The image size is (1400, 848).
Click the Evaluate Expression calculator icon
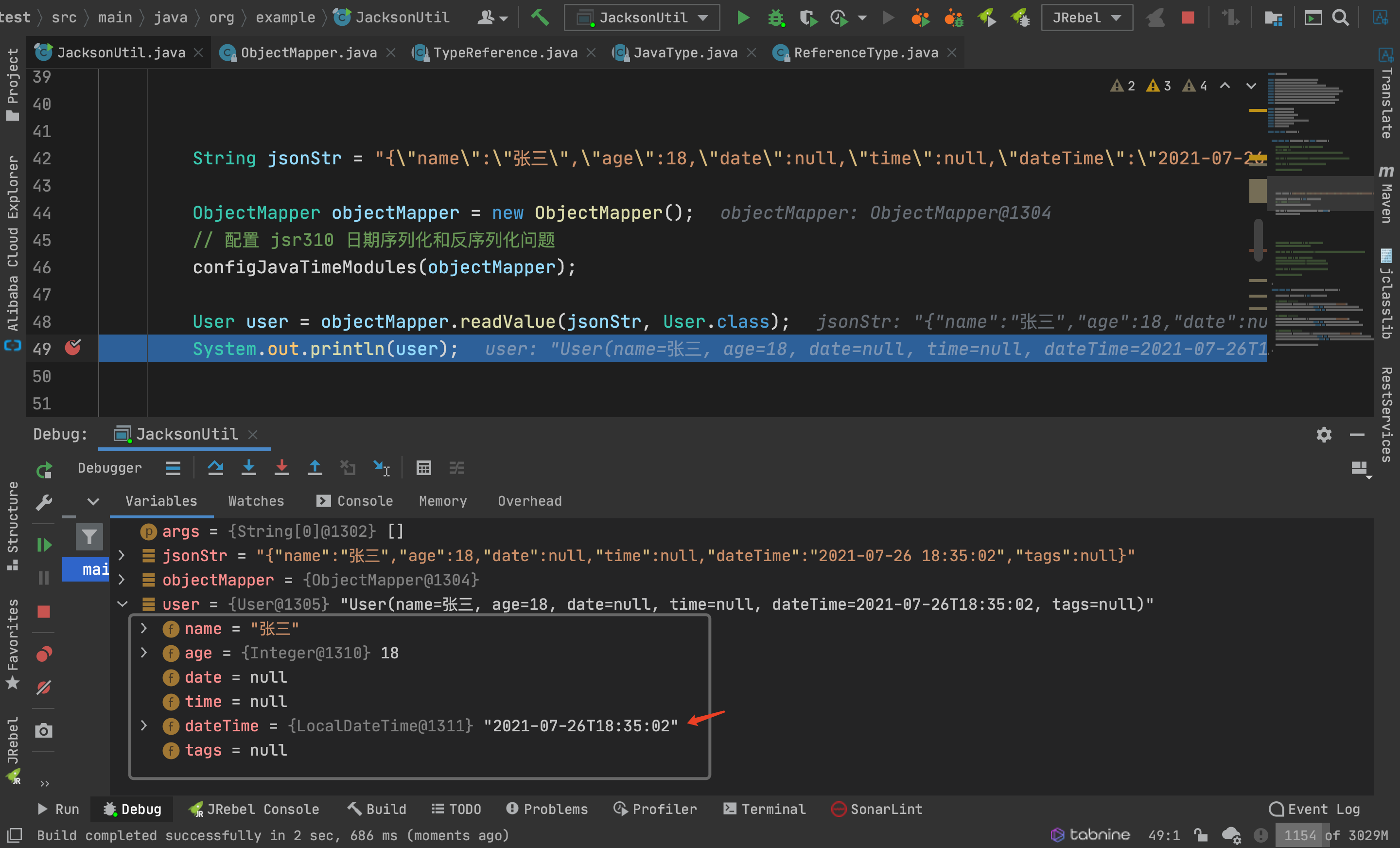pyautogui.click(x=423, y=468)
